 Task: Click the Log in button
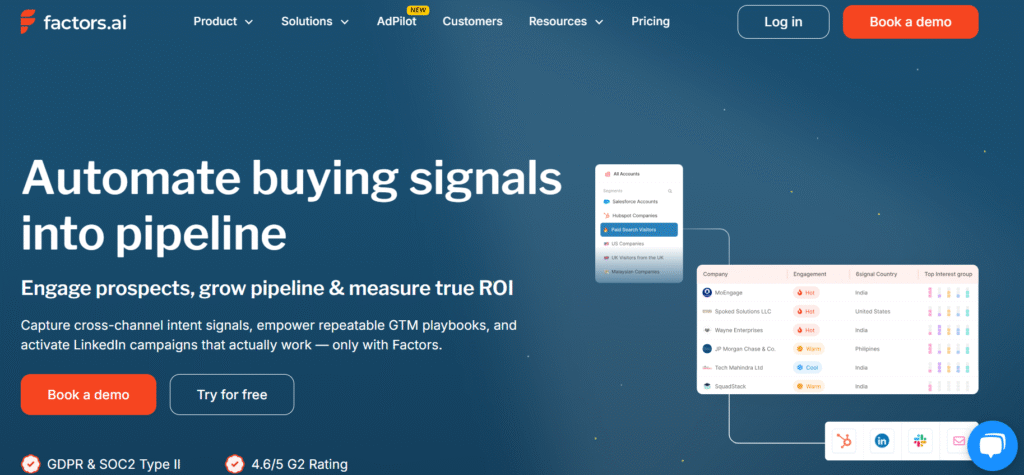[783, 22]
